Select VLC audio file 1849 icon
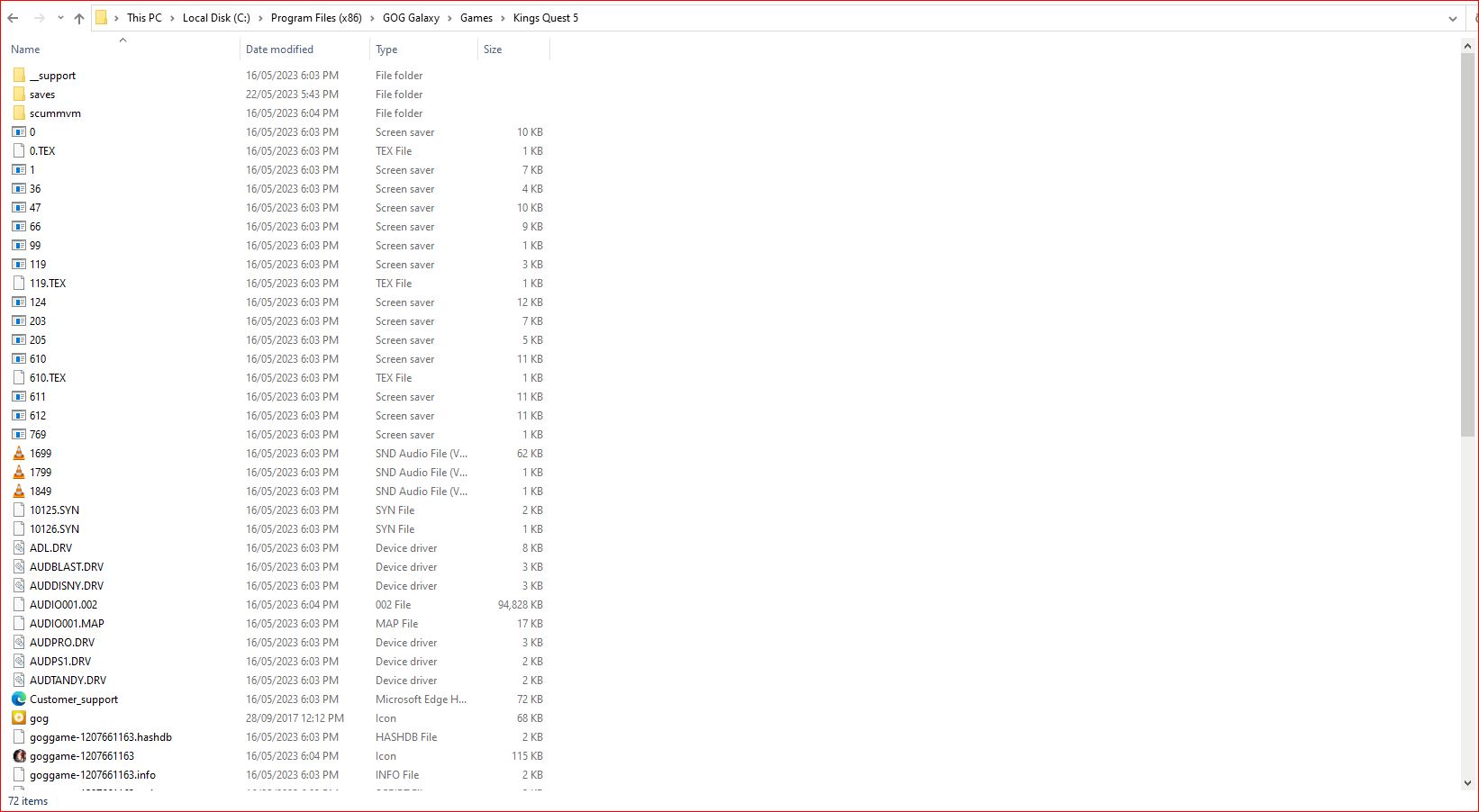 19,492
